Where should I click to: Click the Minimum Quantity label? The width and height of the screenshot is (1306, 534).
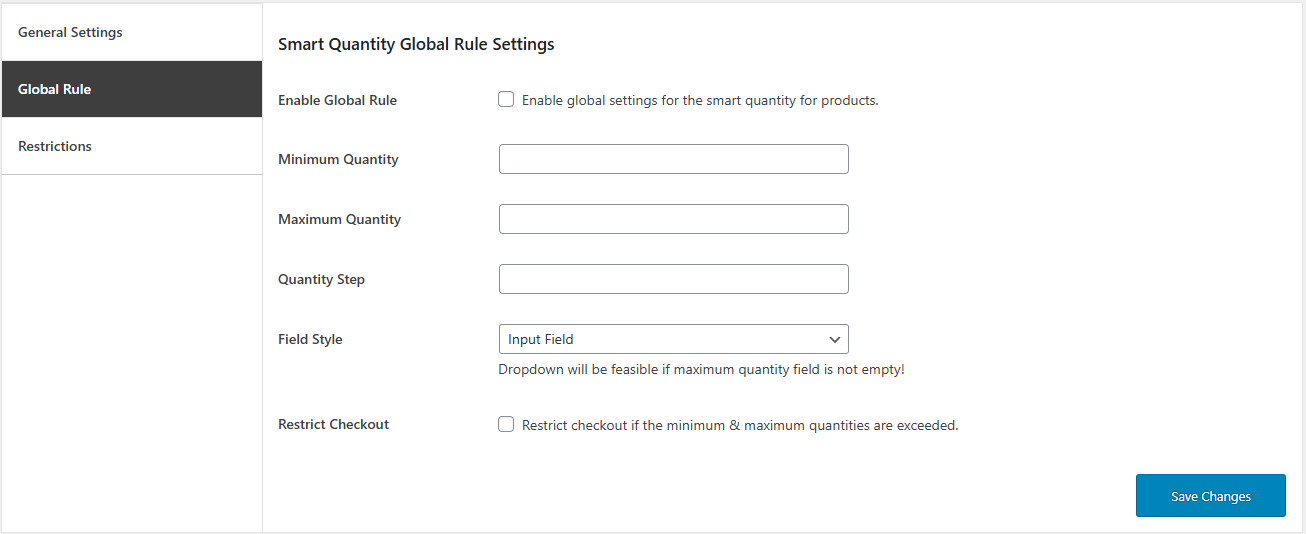click(x=338, y=159)
